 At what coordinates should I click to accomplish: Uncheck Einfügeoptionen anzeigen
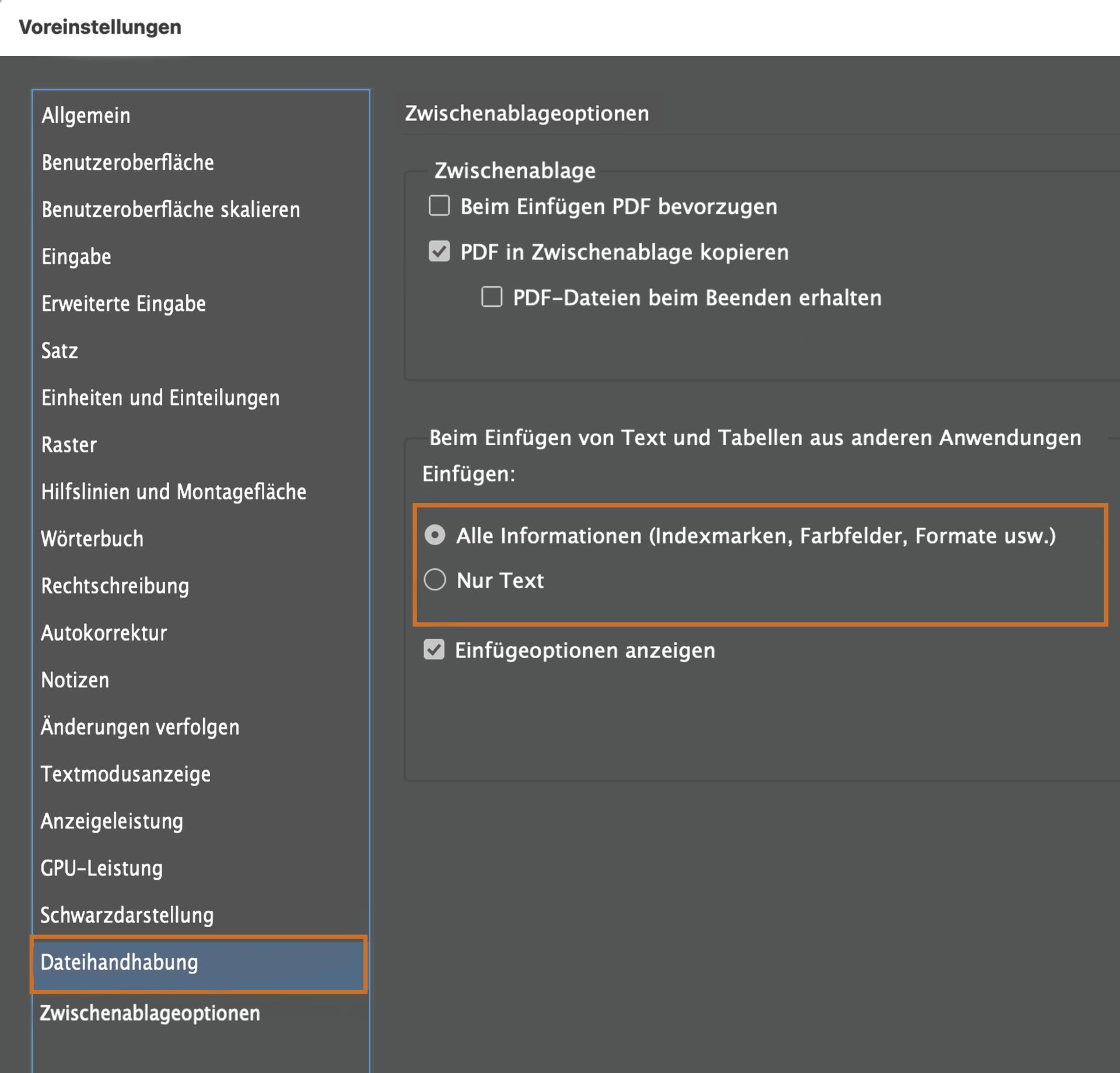click(434, 651)
